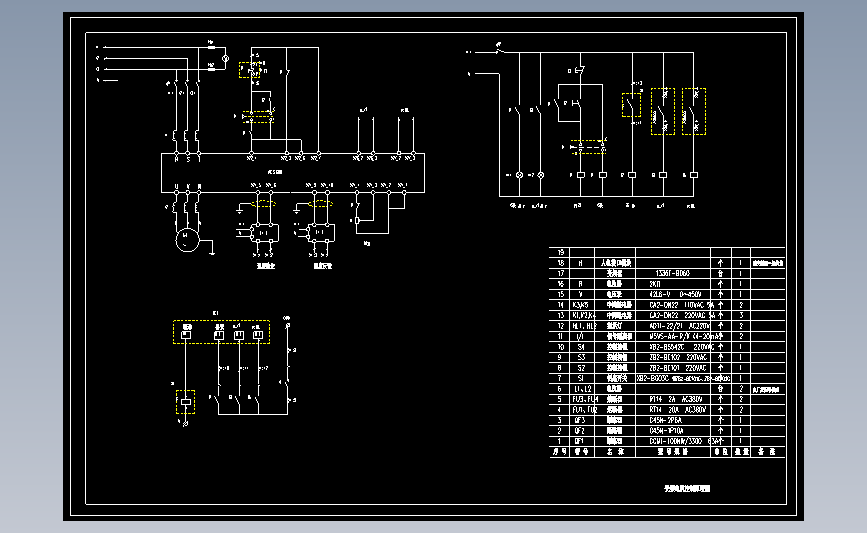Click the CA2-DN22 110VAC specification cell
This screenshot has width=867, height=533.
(x=672, y=305)
